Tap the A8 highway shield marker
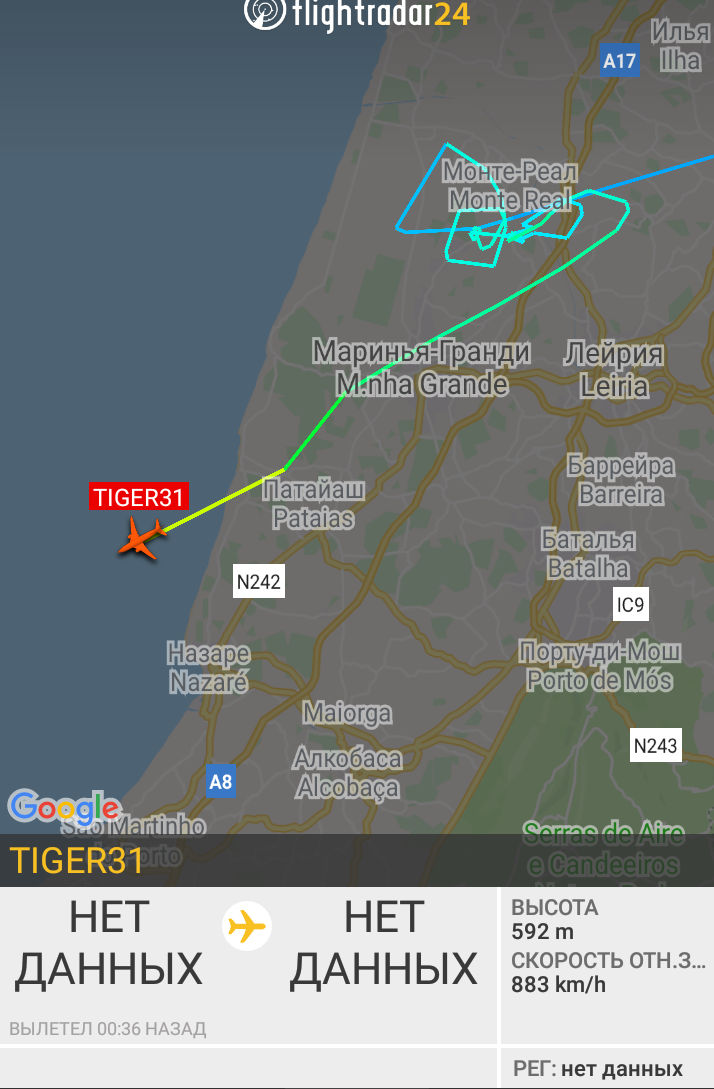Image resolution: width=714 pixels, height=1089 pixels. click(x=221, y=782)
